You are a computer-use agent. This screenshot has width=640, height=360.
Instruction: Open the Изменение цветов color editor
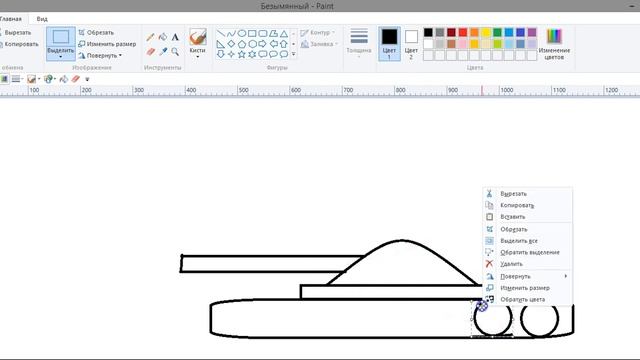click(x=554, y=44)
